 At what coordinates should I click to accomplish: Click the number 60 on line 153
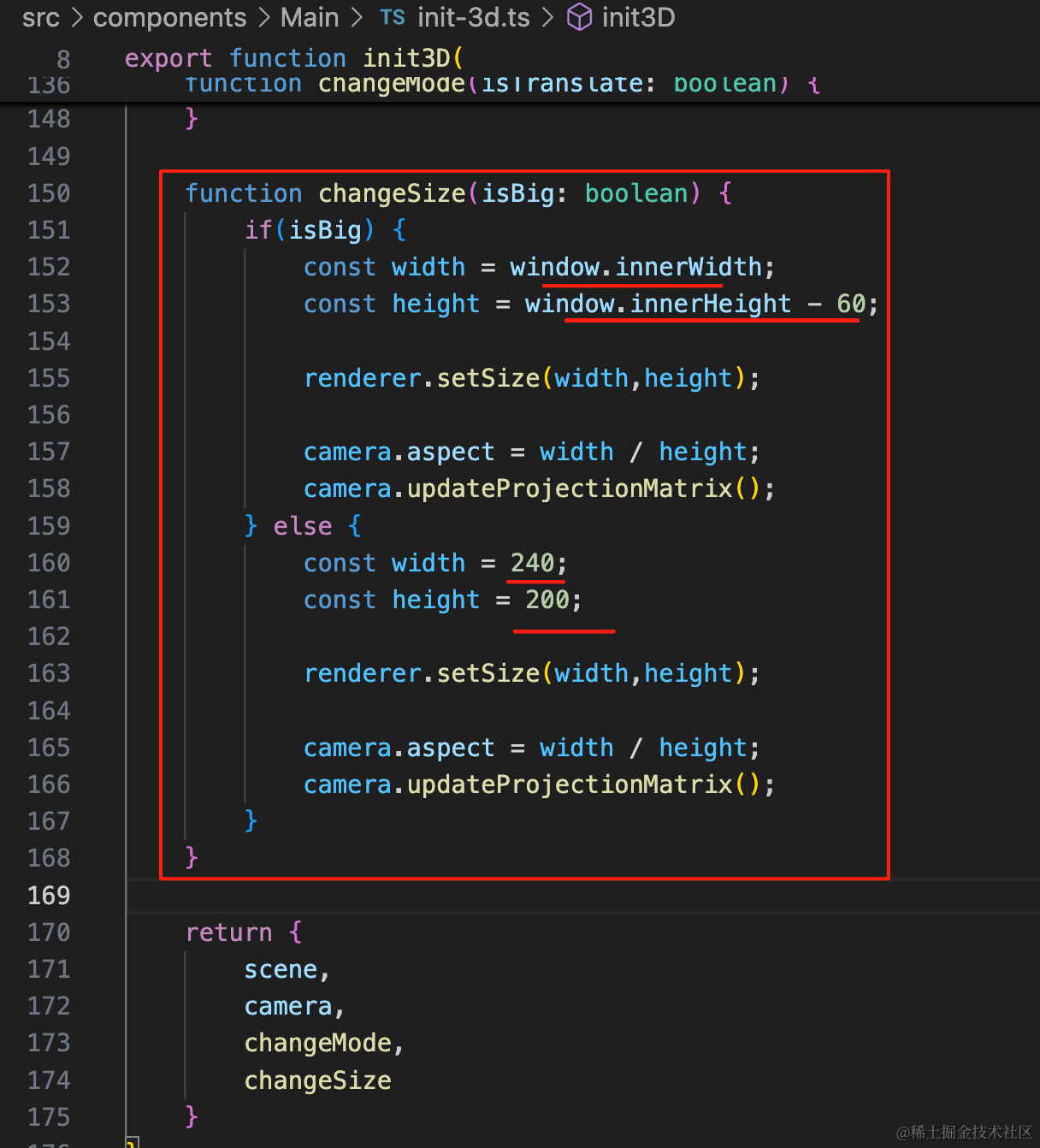(851, 304)
